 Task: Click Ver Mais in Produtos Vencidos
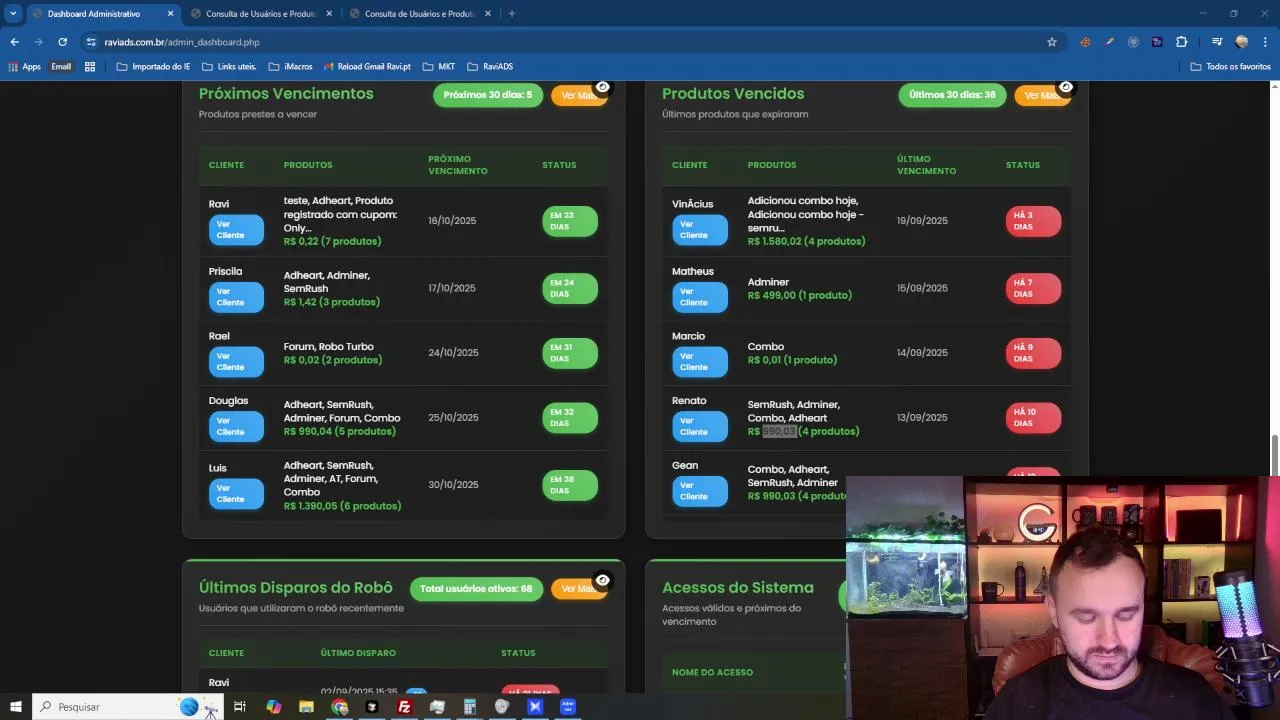tap(1042, 96)
